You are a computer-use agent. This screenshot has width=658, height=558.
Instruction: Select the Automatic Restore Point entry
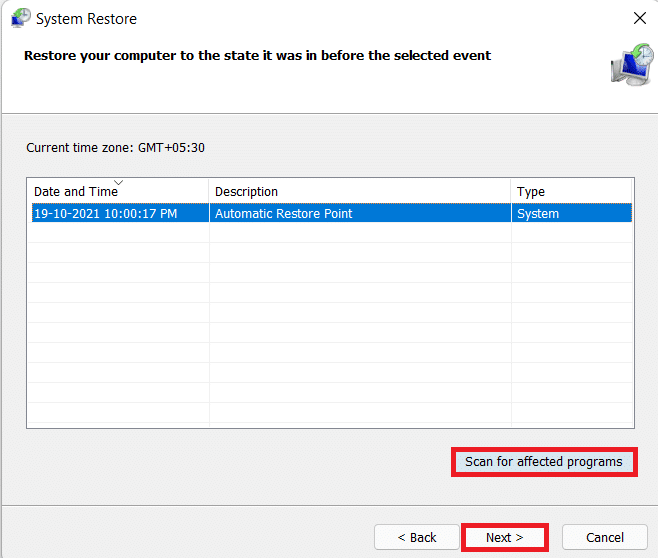click(283, 213)
